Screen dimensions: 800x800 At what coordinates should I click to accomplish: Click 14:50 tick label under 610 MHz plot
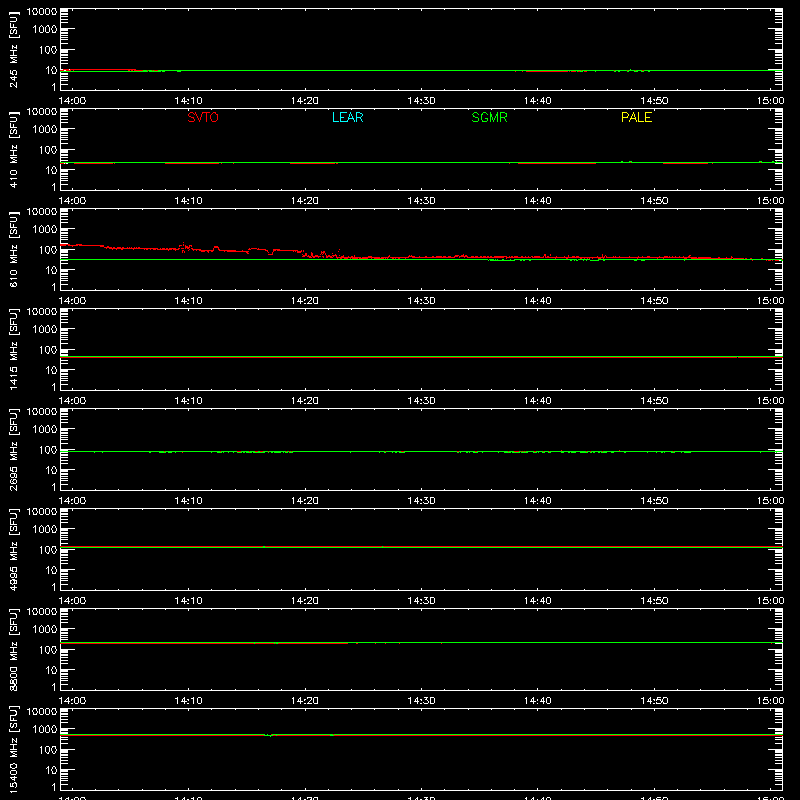[654, 301]
